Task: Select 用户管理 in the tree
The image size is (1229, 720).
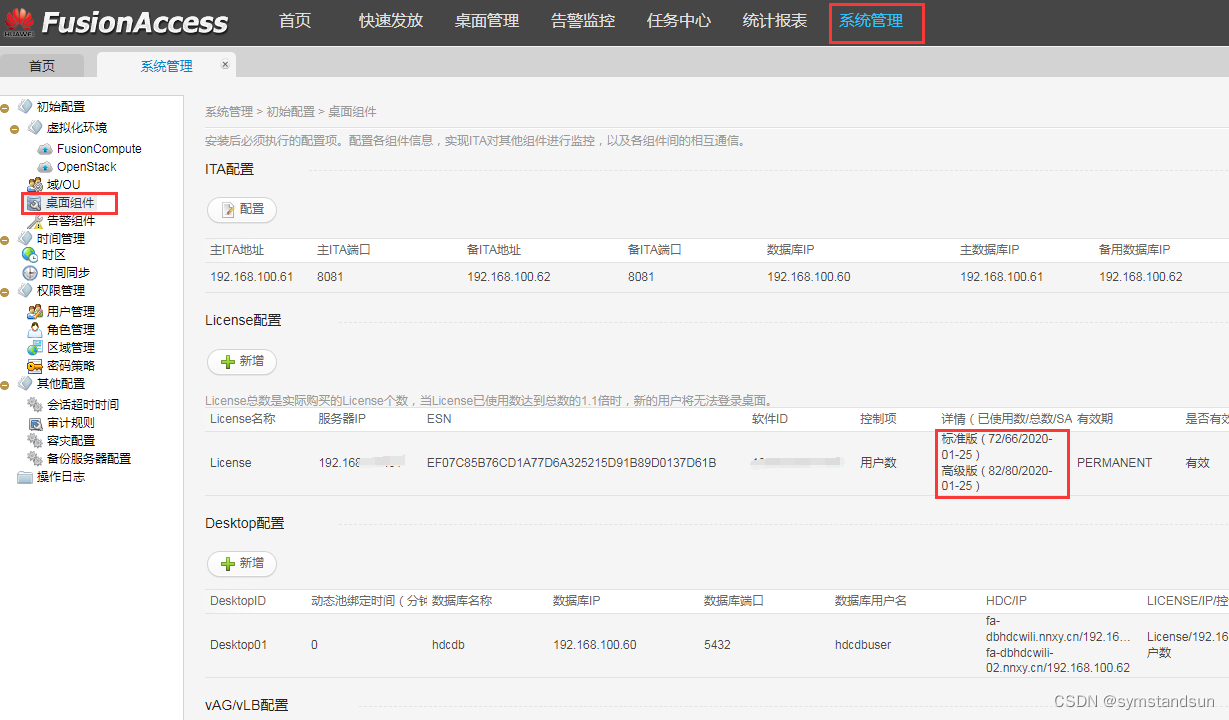Action: 71,312
